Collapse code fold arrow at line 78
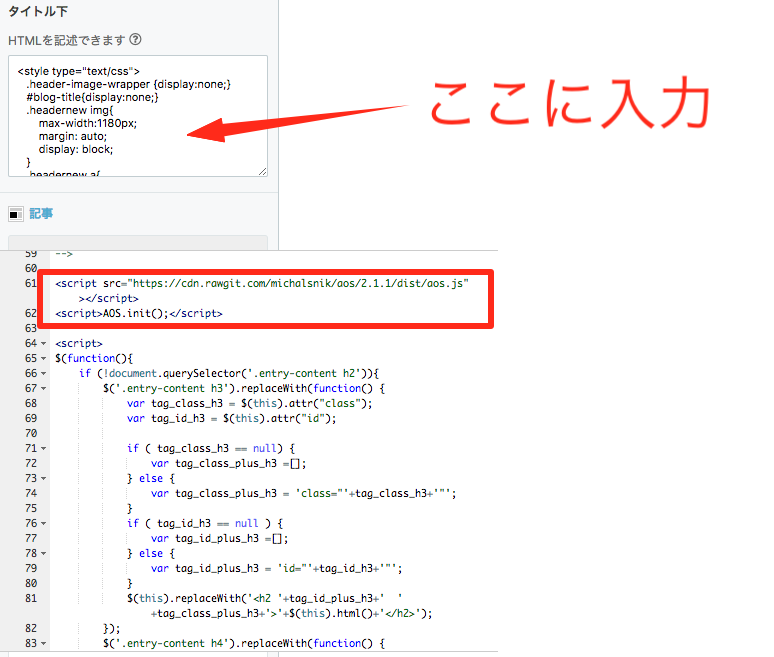This screenshot has width=774, height=657. pyautogui.click(x=43, y=553)
